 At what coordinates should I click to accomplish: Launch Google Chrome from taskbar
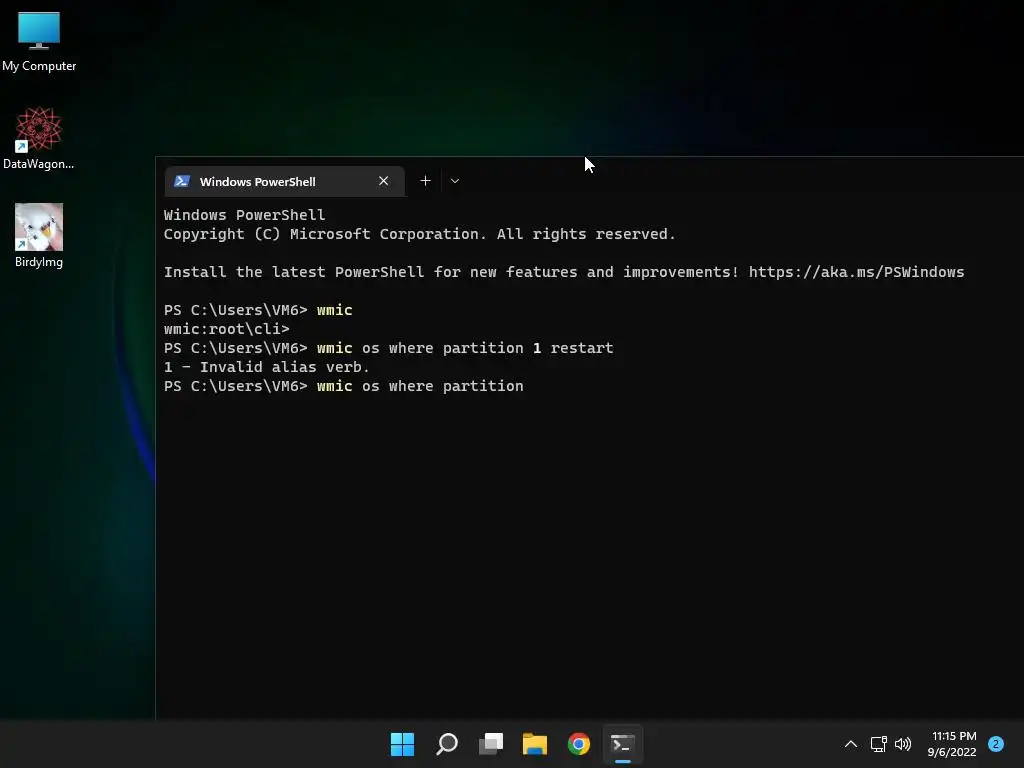[x=579, y=744]
